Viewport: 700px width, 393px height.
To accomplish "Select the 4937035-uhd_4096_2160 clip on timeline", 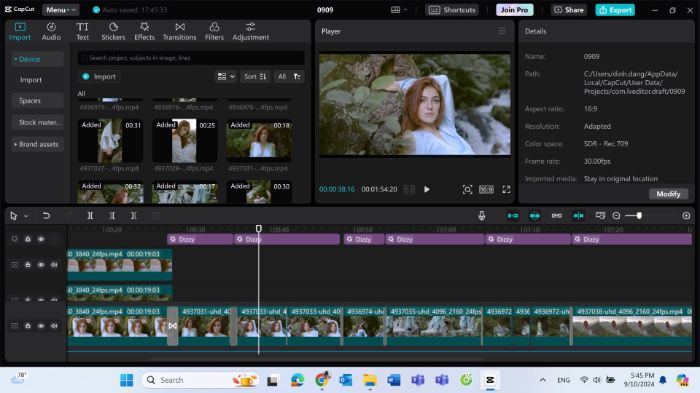I will 434,326.
